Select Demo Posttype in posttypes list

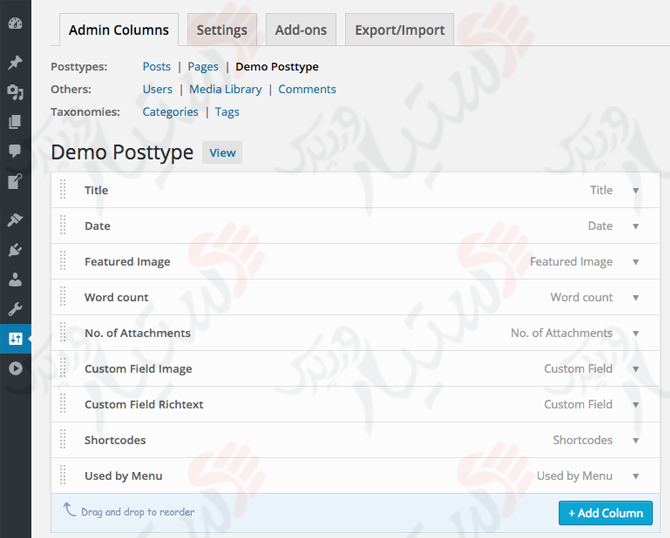coord(277,67)
